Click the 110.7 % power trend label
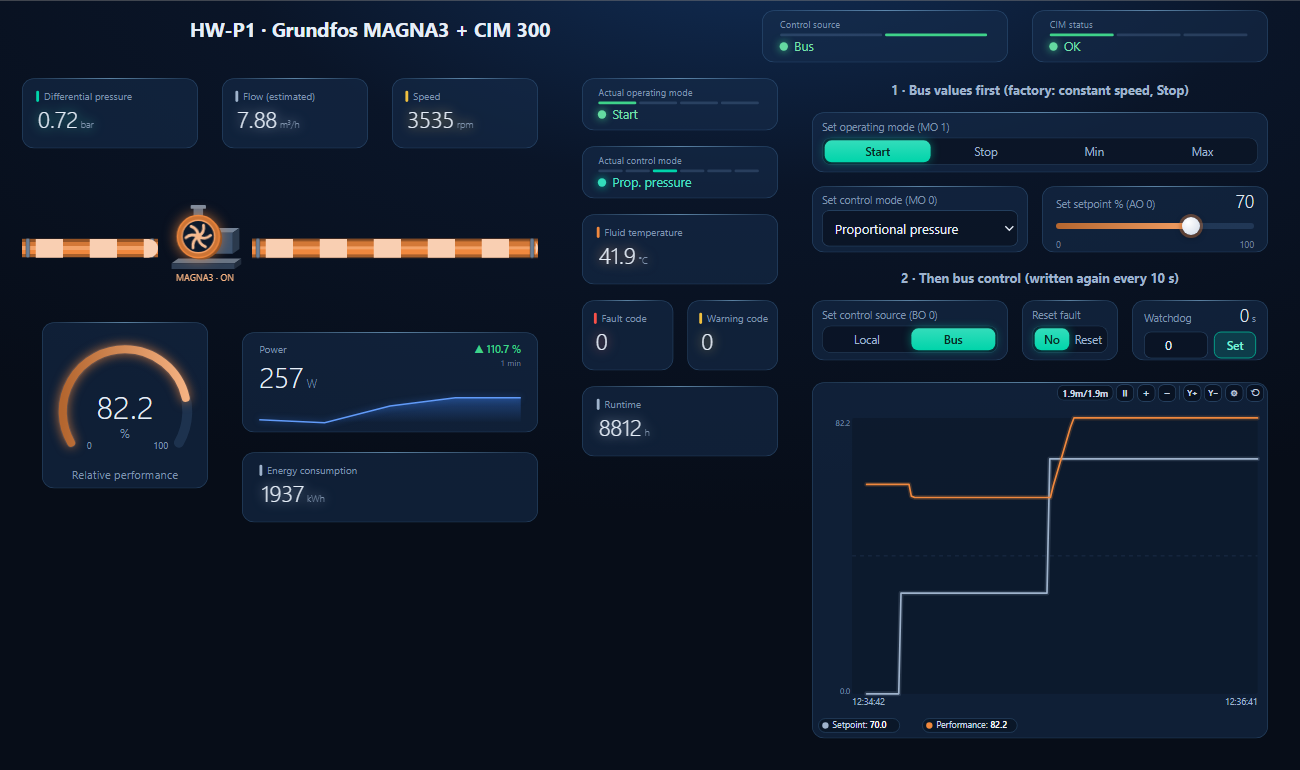 tap(498, 349)
